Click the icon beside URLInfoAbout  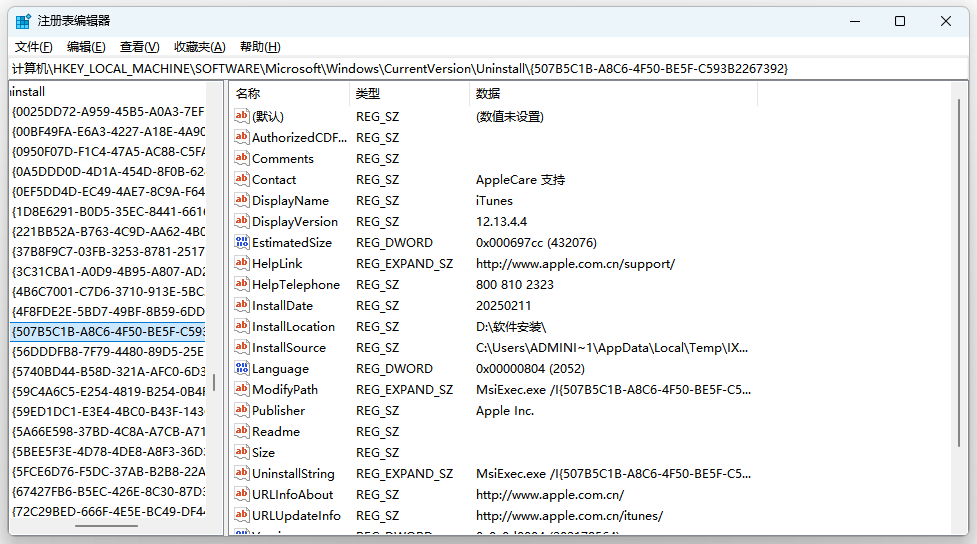[x=242, y=494]
